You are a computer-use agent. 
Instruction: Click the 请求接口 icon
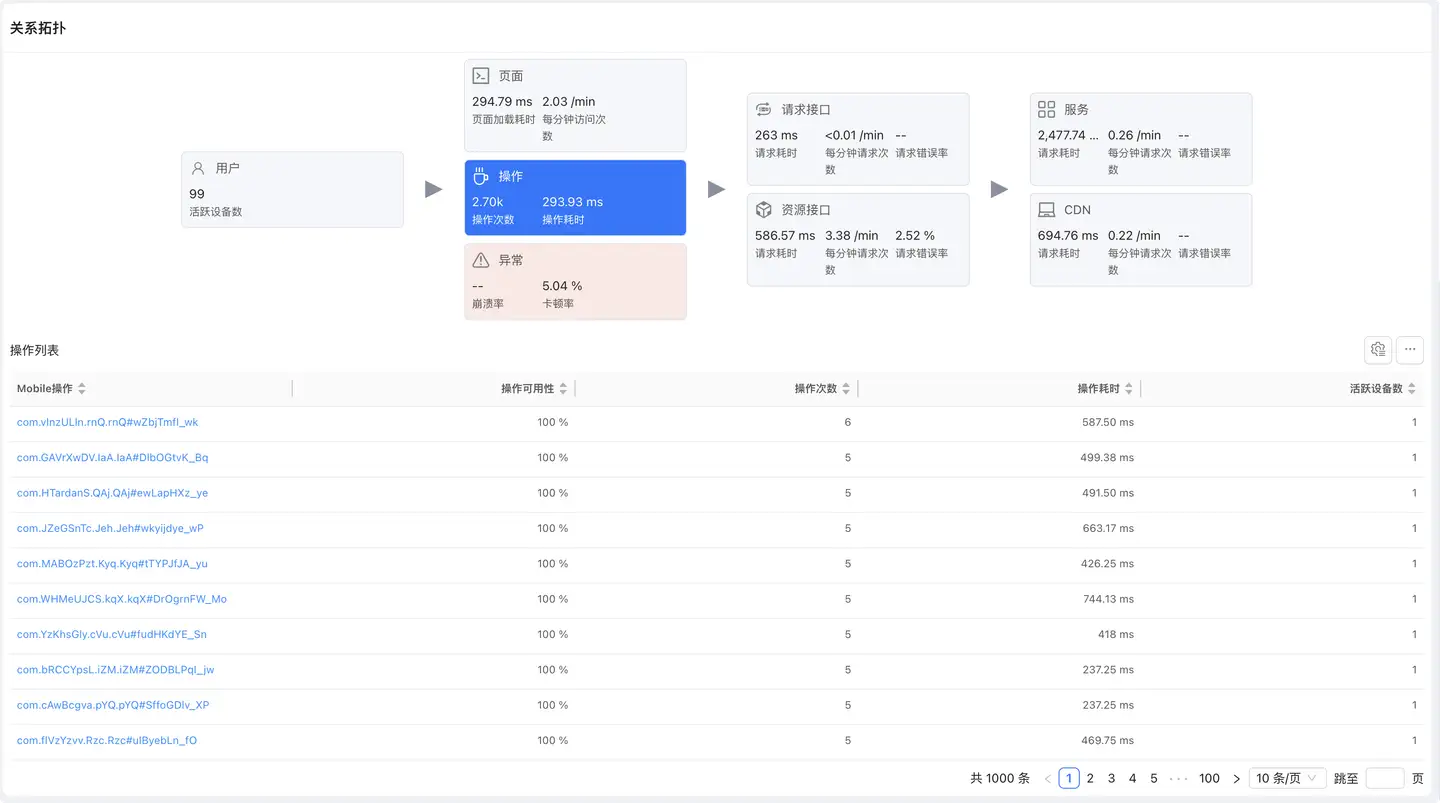(x=764, y=110)
